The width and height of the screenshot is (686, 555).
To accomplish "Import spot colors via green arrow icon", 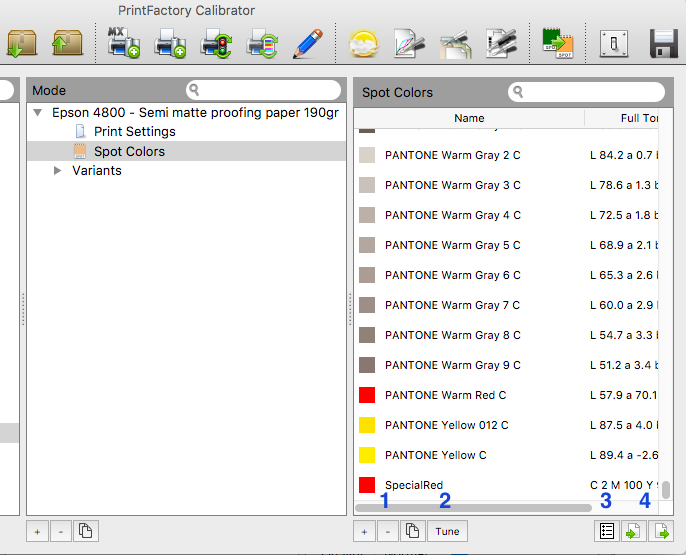I will point(633,531).
